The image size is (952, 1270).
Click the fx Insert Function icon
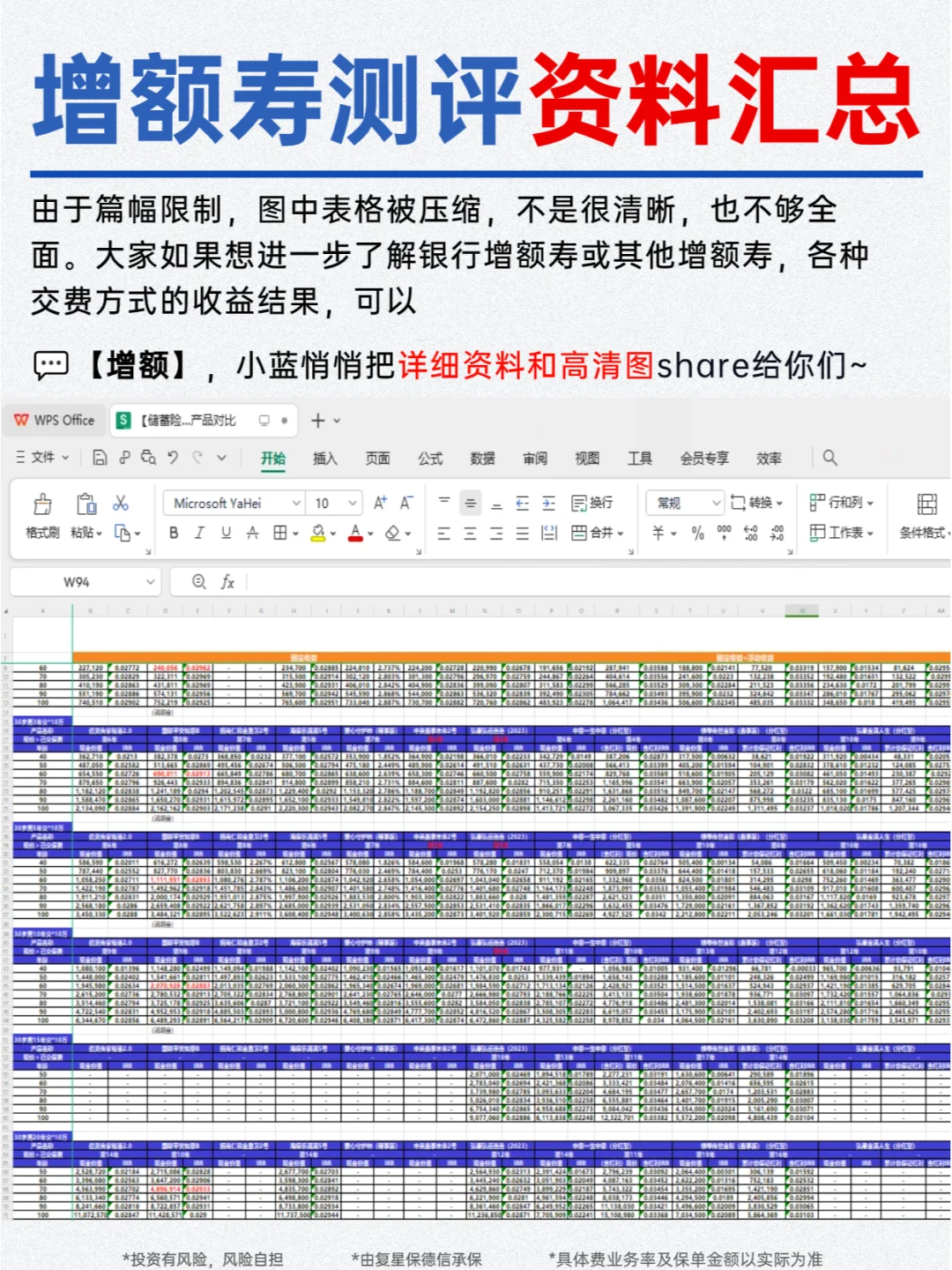(x=227, y=582)
